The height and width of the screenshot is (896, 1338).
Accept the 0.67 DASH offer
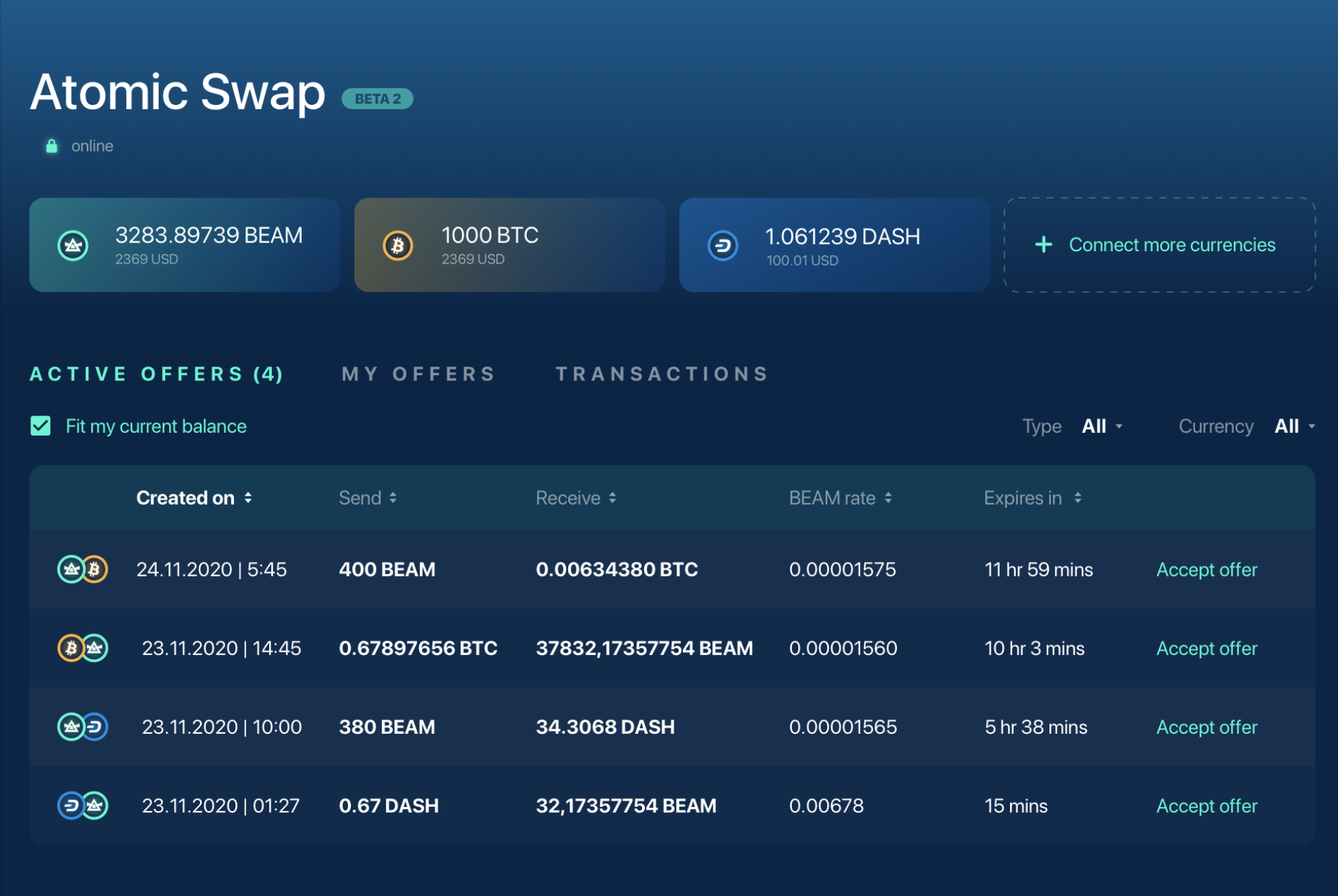click(1207, 806)
